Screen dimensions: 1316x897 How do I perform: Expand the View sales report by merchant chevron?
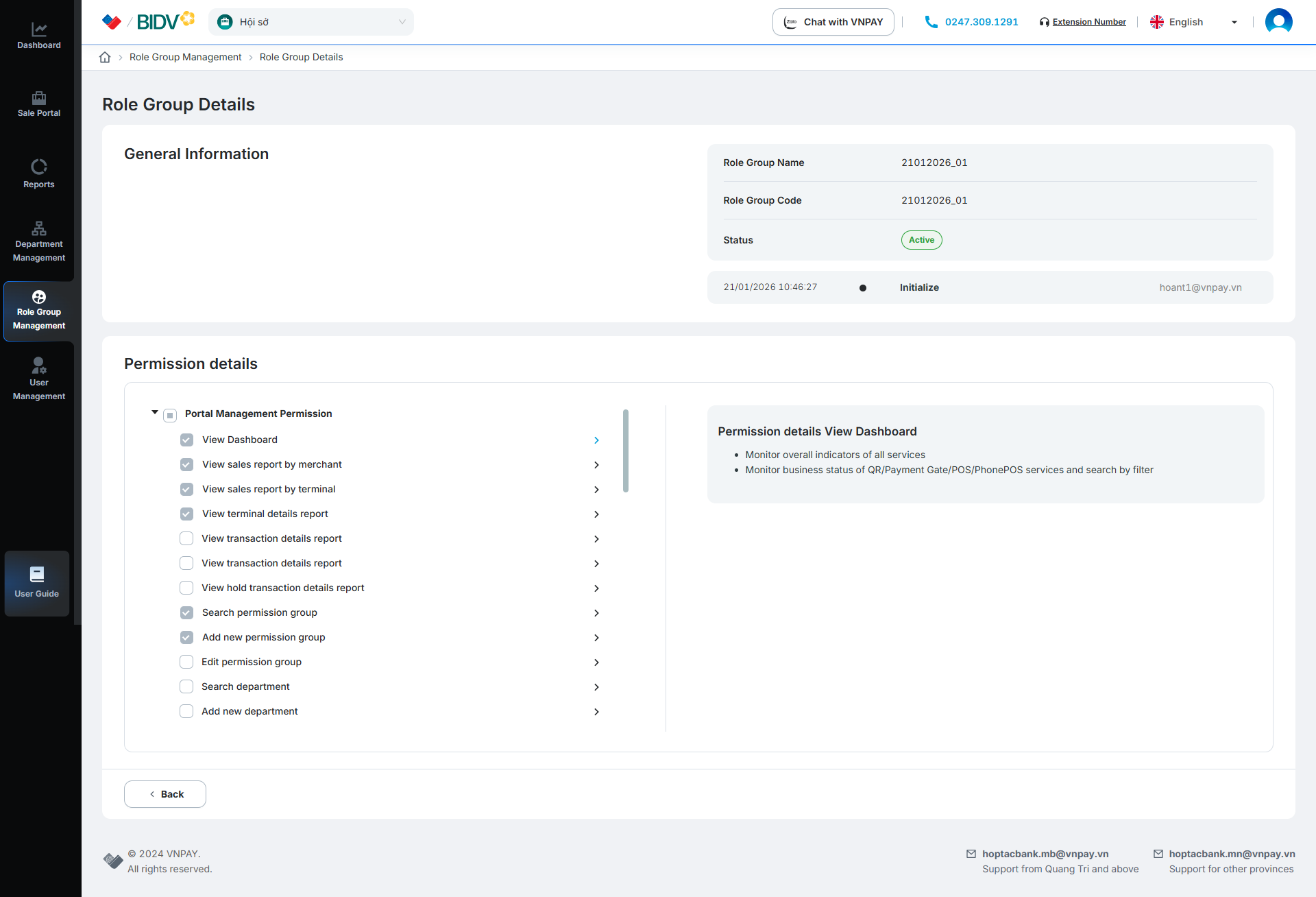pos(596,465)
